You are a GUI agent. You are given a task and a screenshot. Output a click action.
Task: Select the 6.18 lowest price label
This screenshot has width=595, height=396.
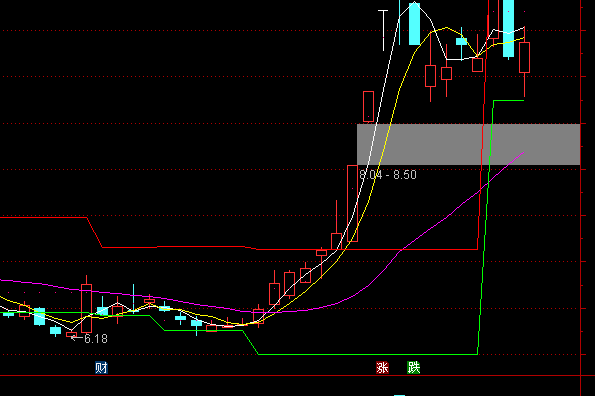96,339
